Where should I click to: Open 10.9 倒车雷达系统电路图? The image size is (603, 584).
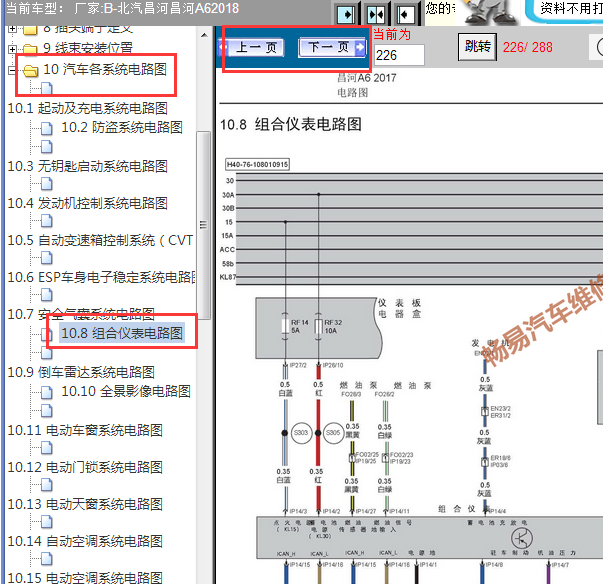81,372
